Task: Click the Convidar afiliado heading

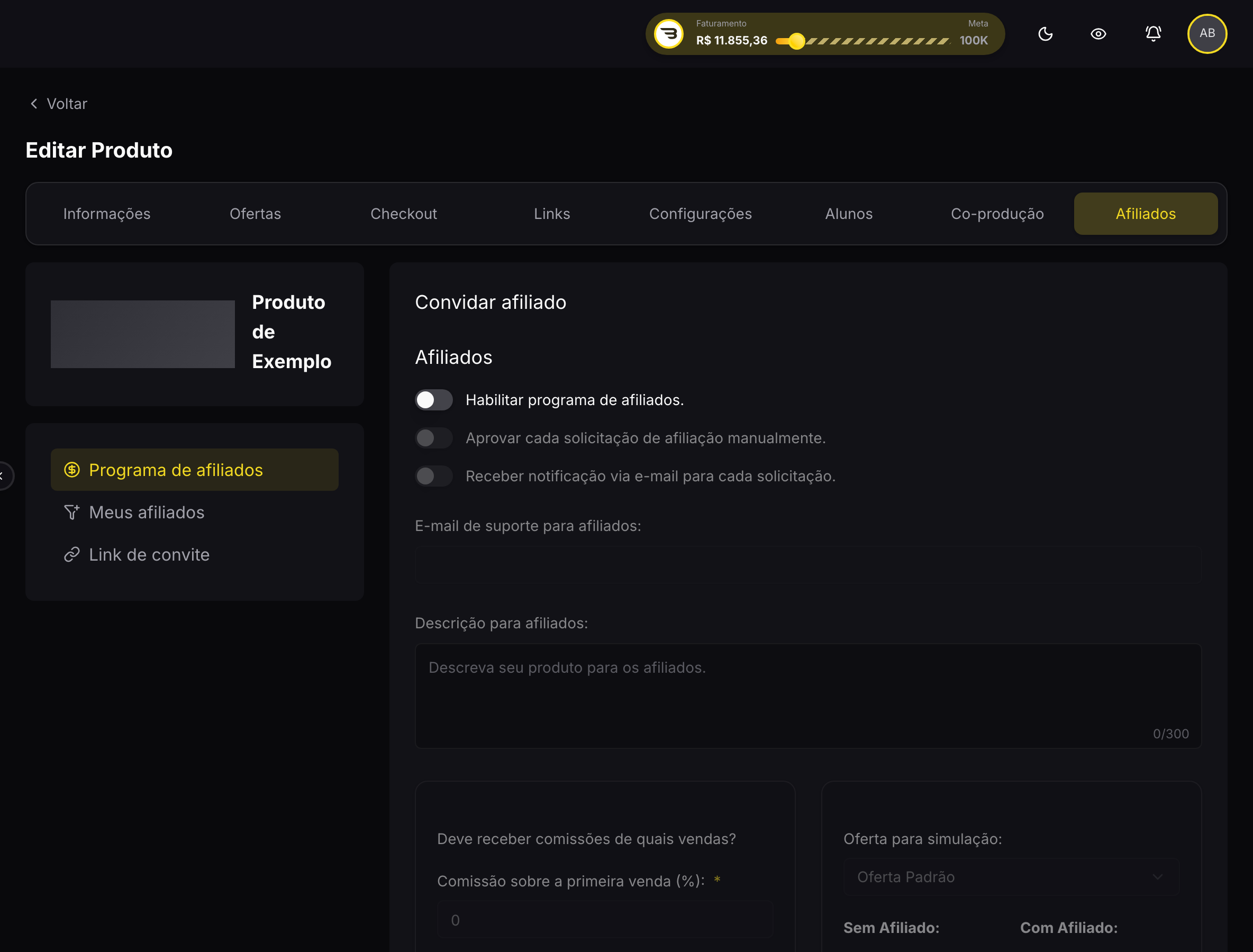Action: pyautogui.click(x=491, y=302)
